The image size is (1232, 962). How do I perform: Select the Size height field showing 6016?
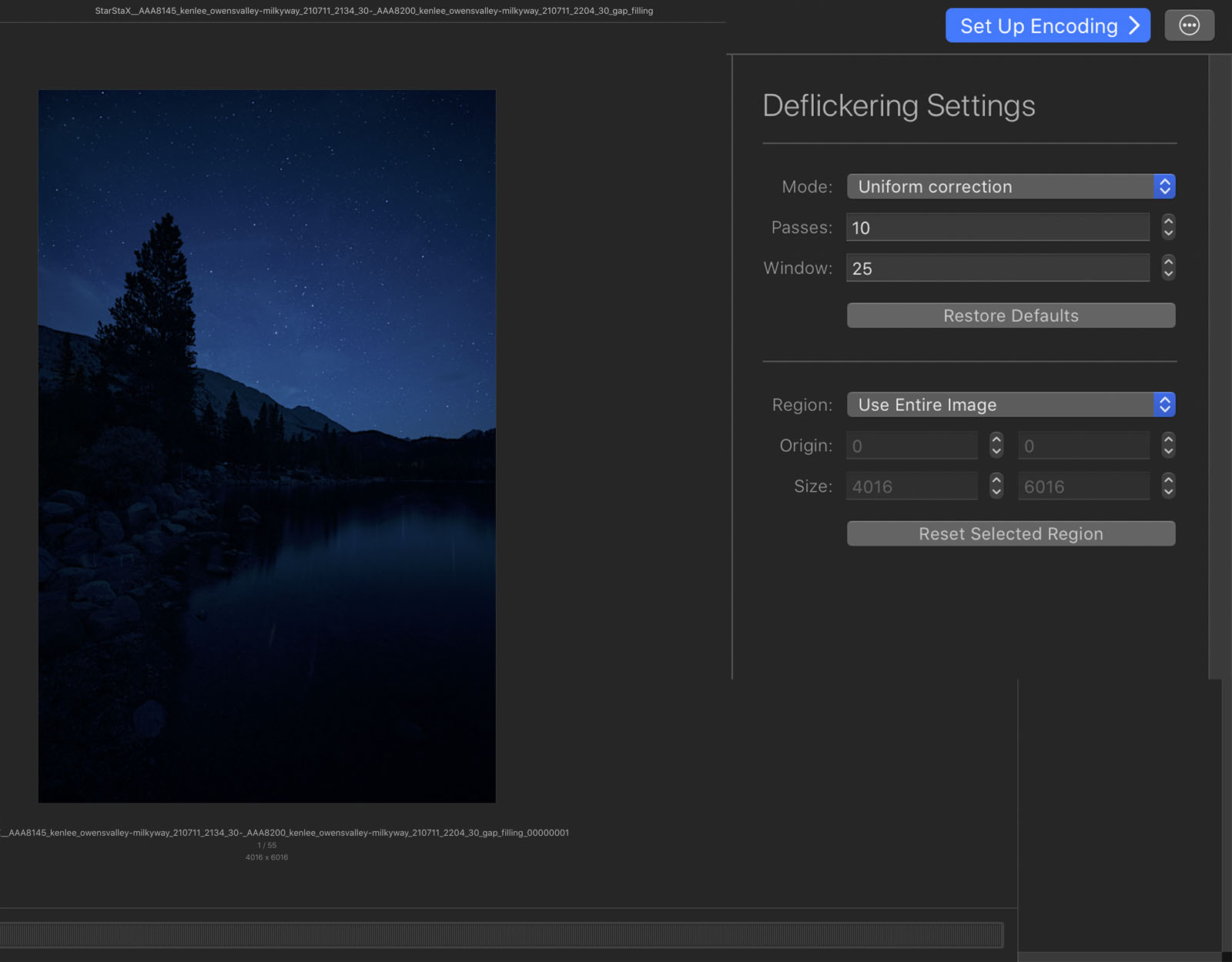[1083, 486]
